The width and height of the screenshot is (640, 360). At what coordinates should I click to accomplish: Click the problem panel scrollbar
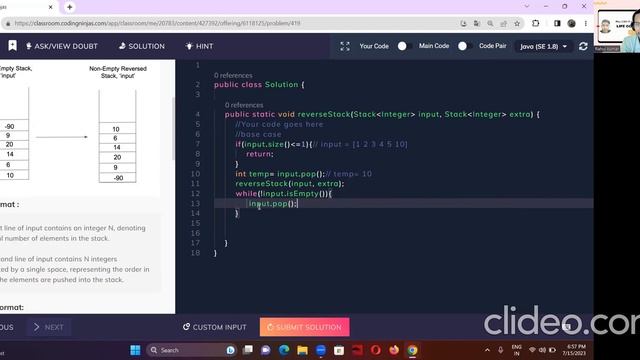click(173, 129)
